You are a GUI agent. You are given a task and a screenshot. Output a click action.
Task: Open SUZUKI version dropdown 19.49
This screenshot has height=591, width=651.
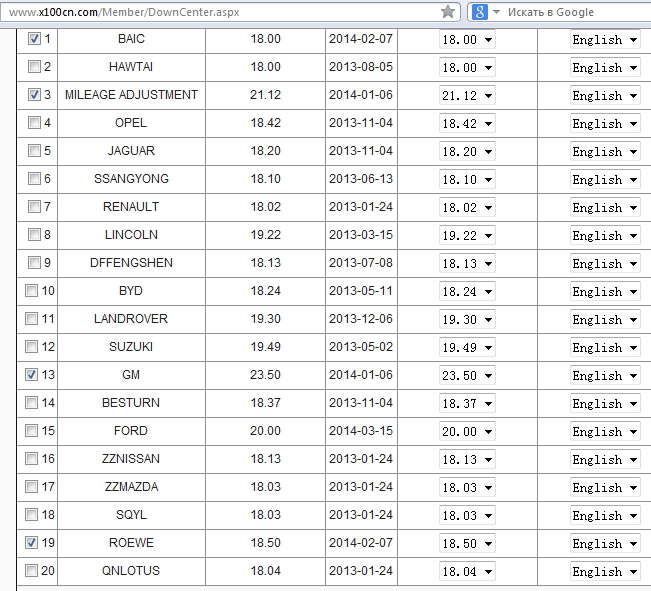(467, 348)
